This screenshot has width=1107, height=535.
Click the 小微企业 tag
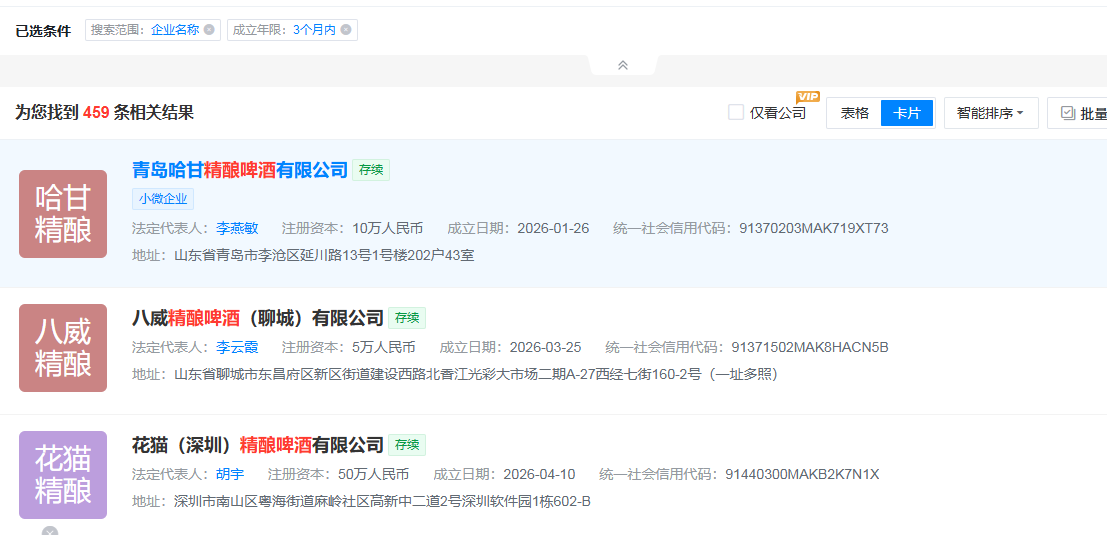tap(163, 199)
